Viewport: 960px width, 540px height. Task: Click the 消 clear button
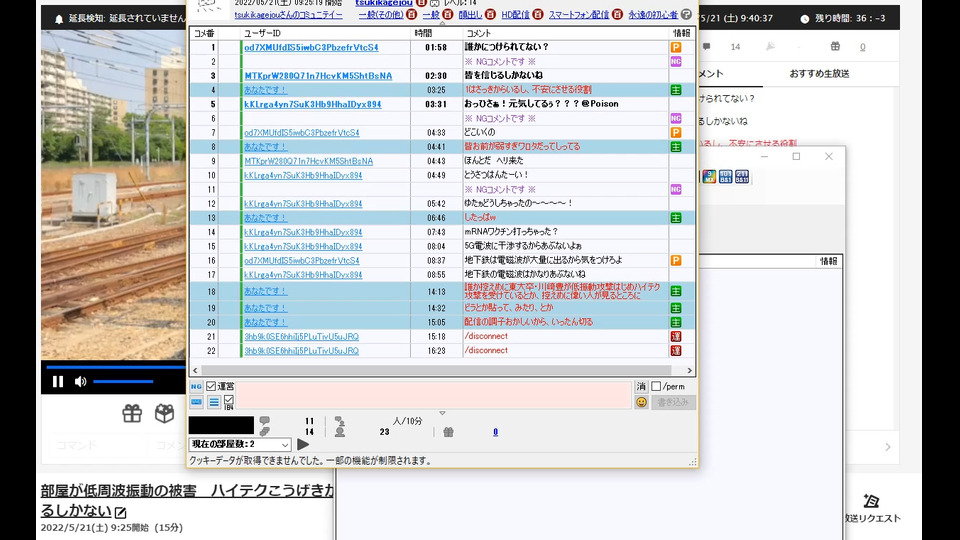(641, 386)
